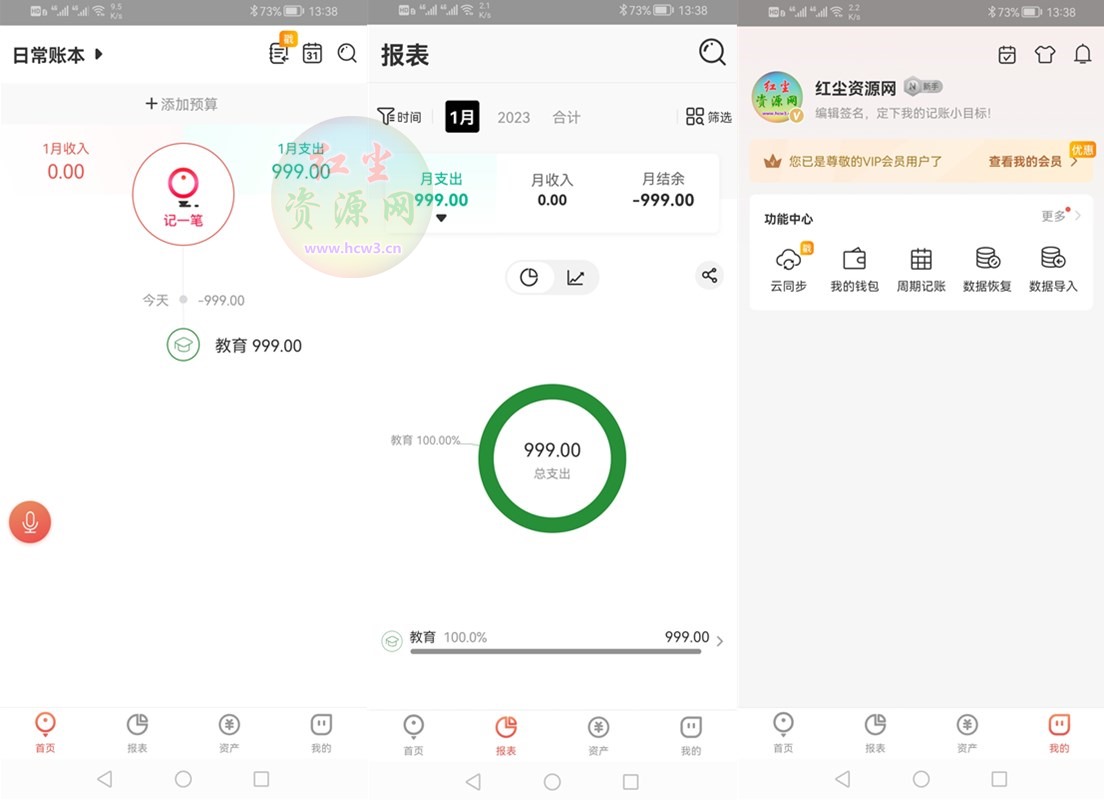Screen dimensions: 1104x800
Task: Expand 更多 in 功能中心
Action: pyautogui.click(x=1060, y=215)
